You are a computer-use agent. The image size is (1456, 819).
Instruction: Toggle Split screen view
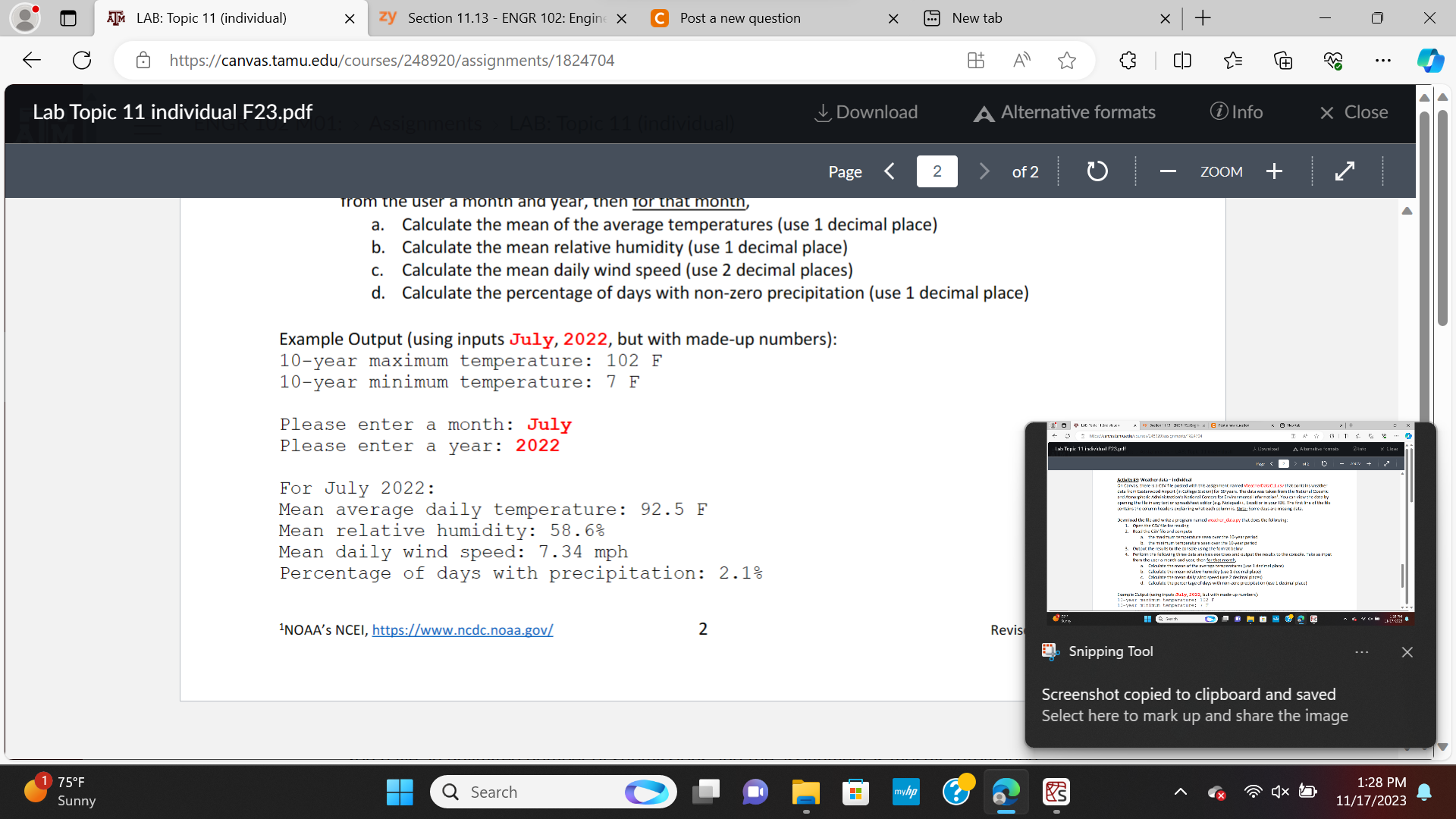pyautogui.click(x=1182, y=61)
